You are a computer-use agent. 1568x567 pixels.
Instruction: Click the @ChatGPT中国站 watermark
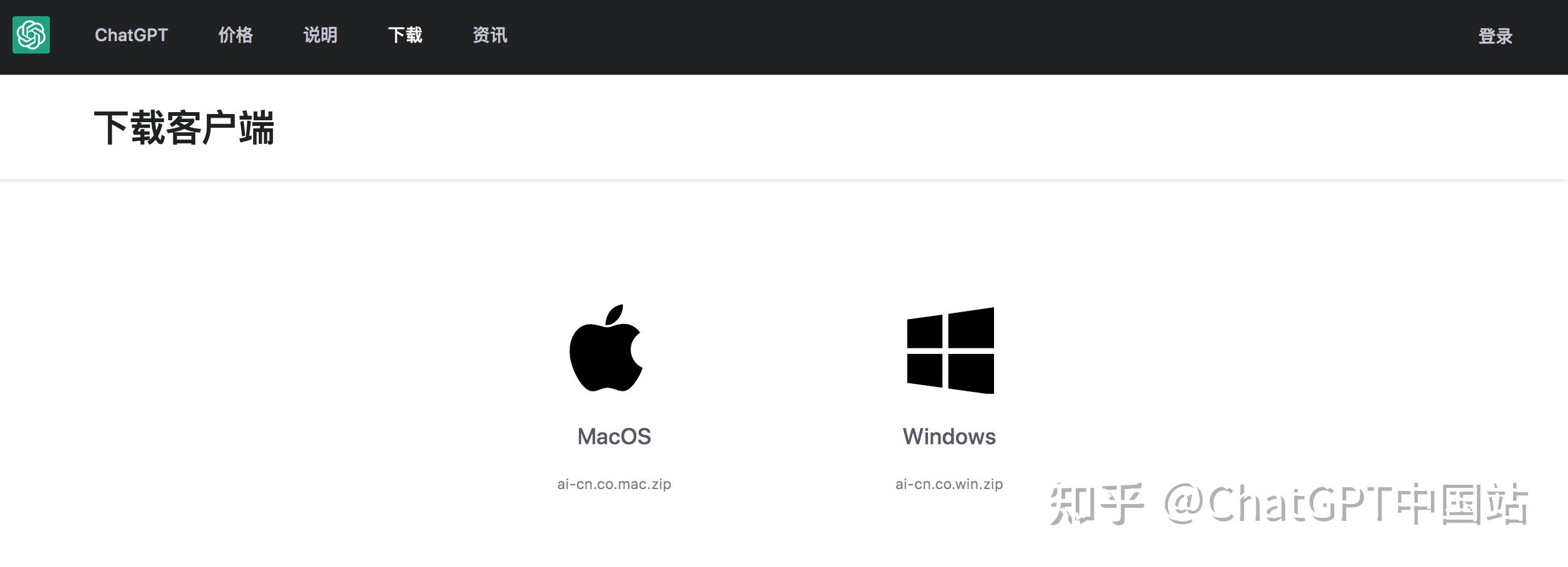[1346, 503]
